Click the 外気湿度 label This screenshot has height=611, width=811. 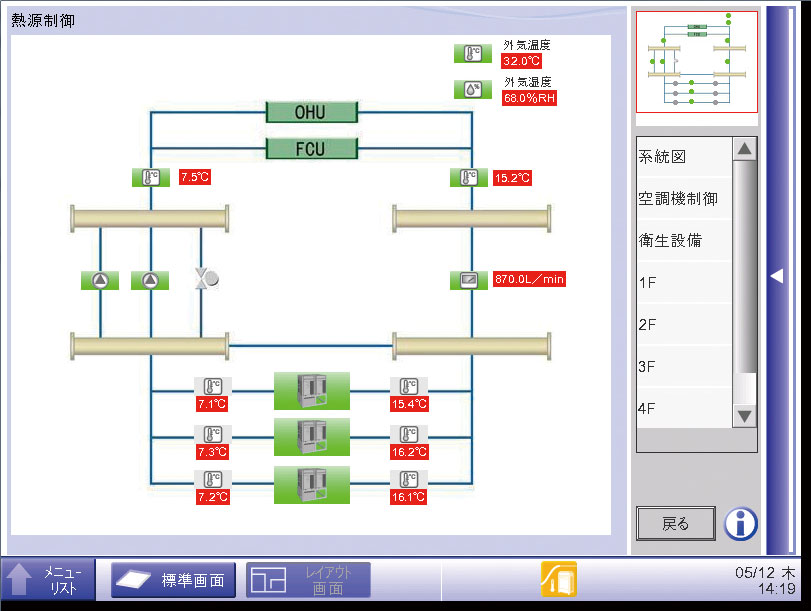[x=528, y=82]
